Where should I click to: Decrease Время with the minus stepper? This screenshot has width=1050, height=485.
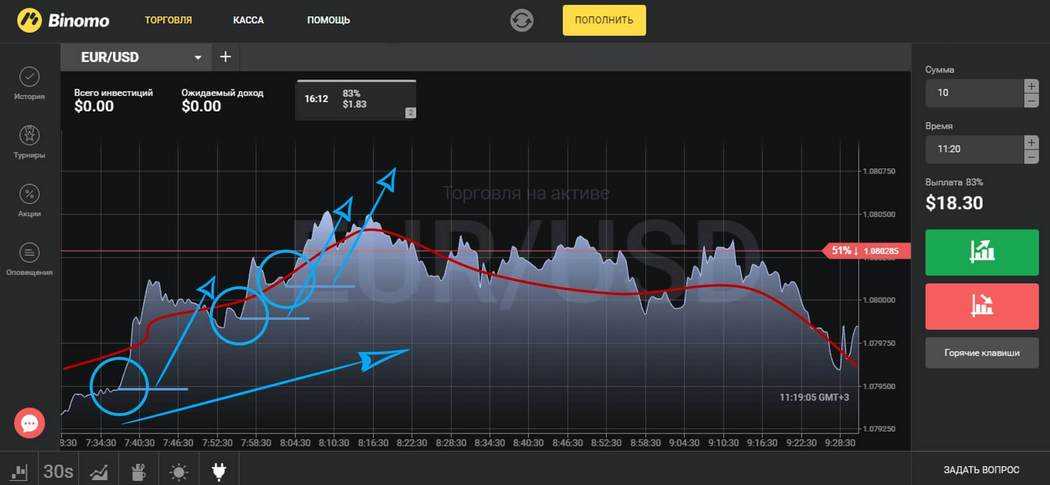click(x=1031, y=156)
